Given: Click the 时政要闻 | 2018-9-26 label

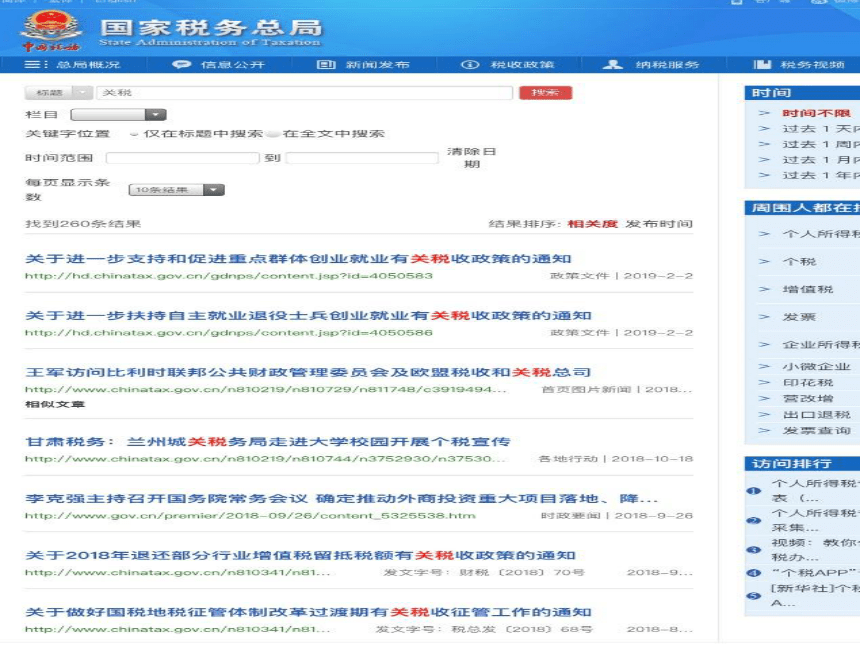Looking at the screenshot, I should pos(617,516).
